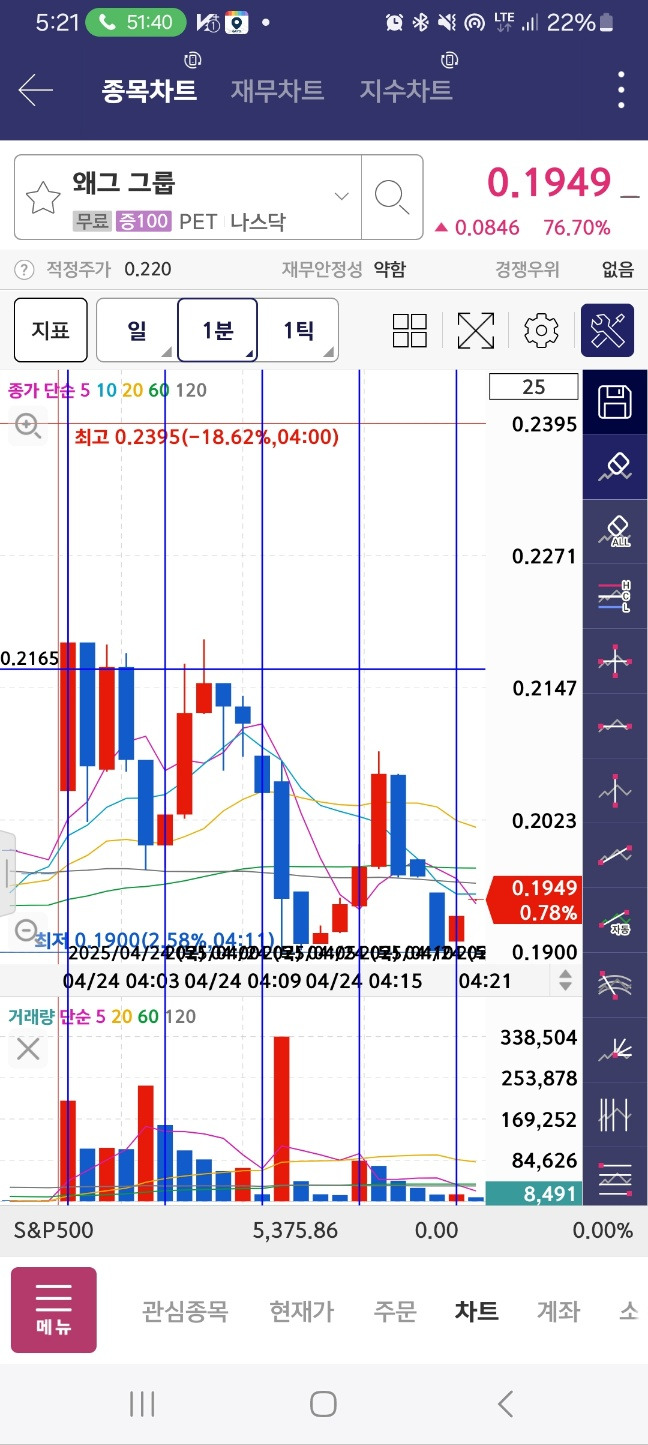The width and height of the screenshot is (648, 1445).
Task: Switch to the 재무차트 tab
Action: pyautogui.click(x=277, y=91)
